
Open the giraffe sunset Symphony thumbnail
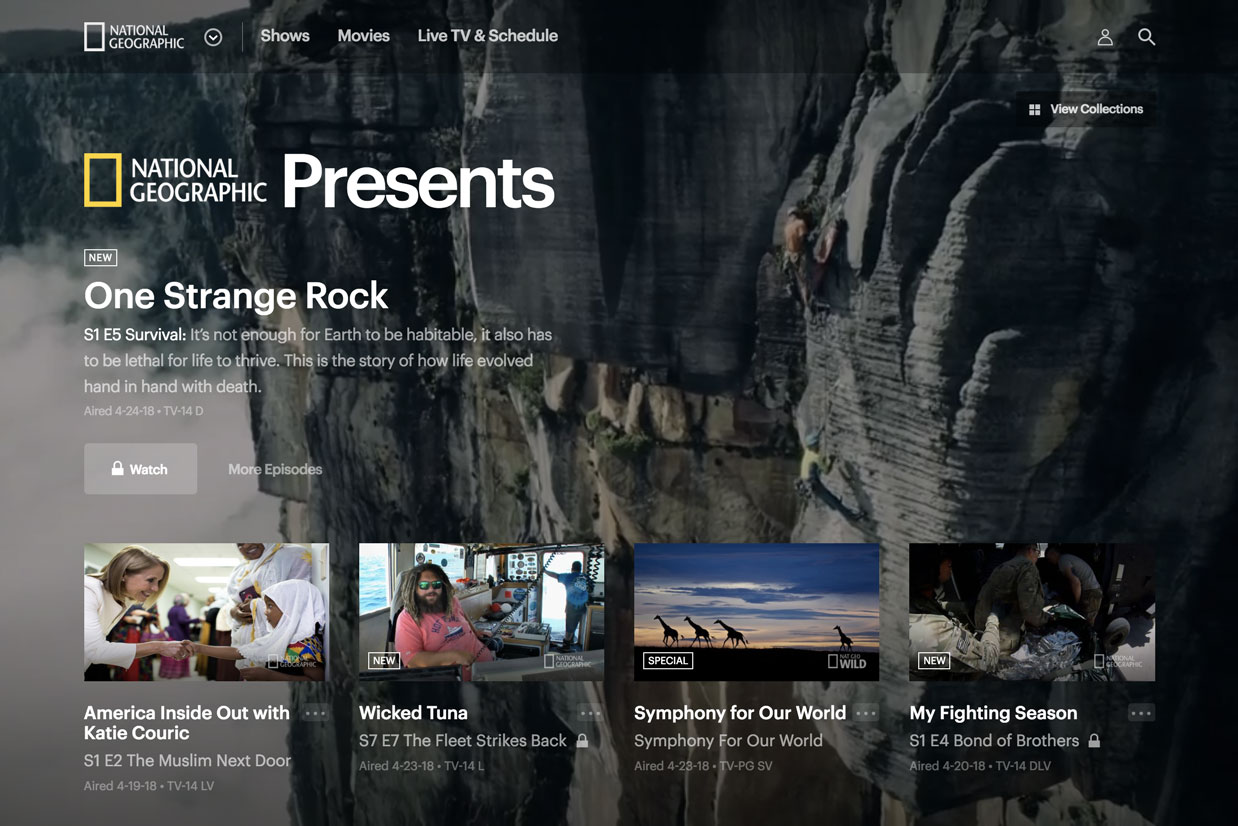coord(756,612)
